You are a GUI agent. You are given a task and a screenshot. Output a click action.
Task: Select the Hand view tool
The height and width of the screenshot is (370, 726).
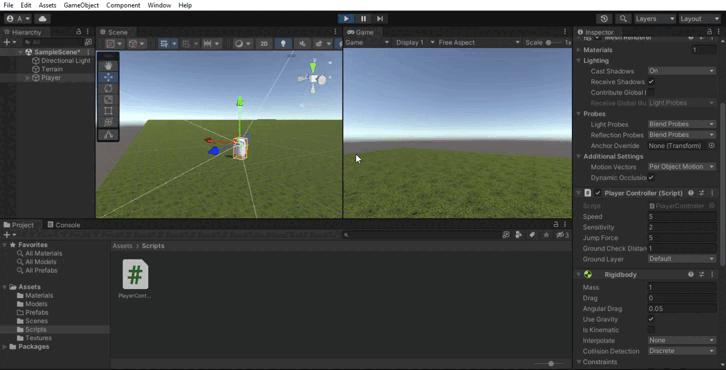point(108,66)
